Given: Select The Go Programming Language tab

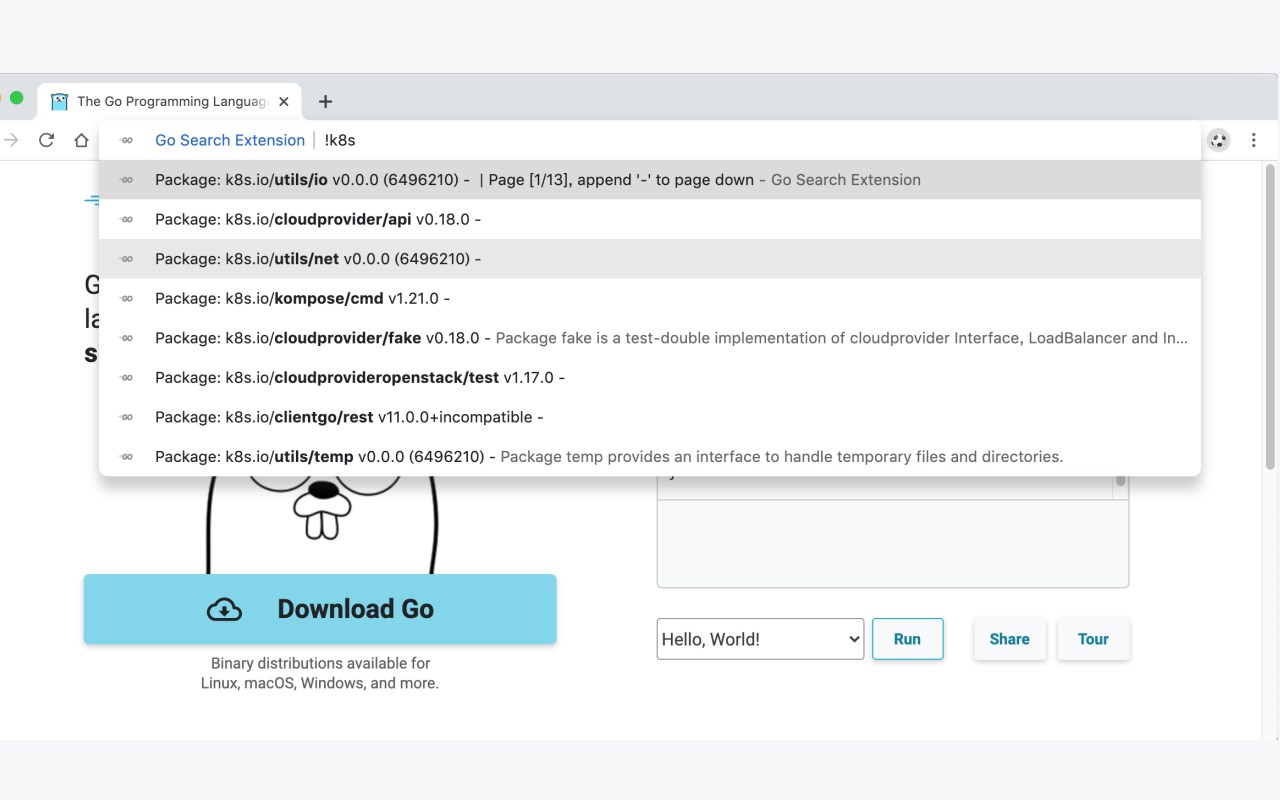Looking at the screenshot, I should (170, 101).
